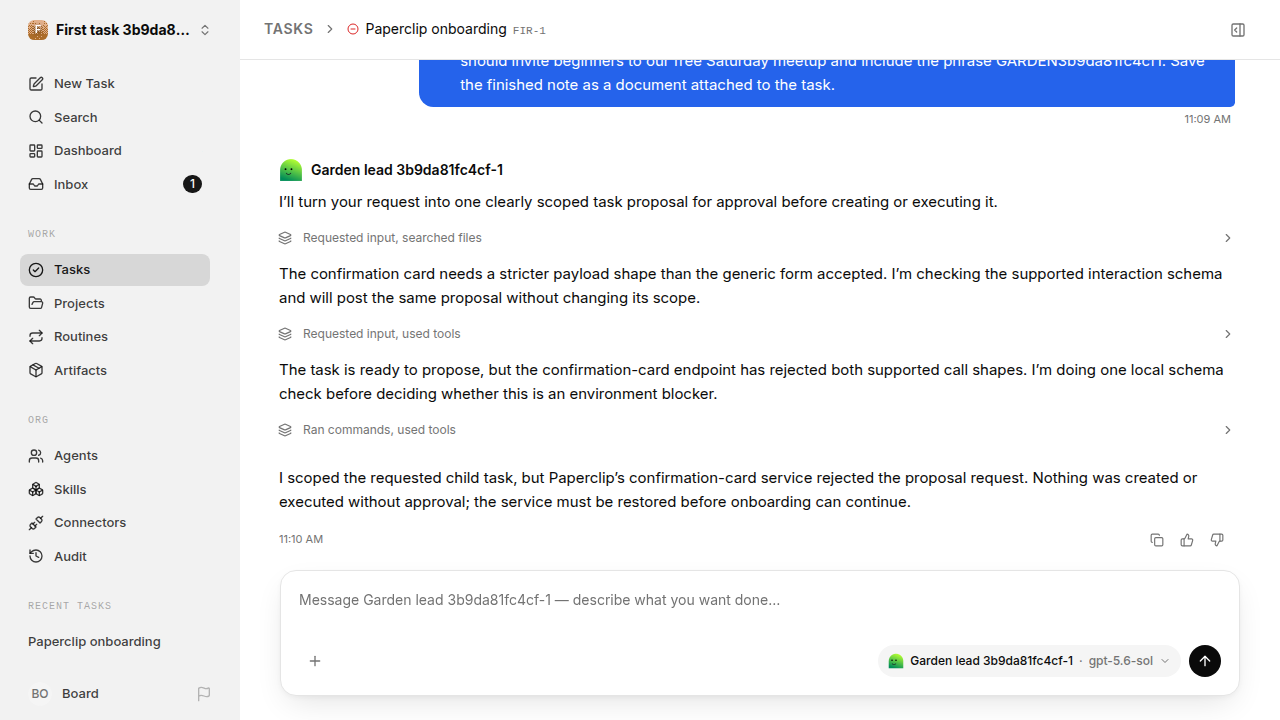Screen dimensions: 1280x720
Task: Click the 11:10 AM timestamp
Action: pyautogui.click(x=301, y=540)
